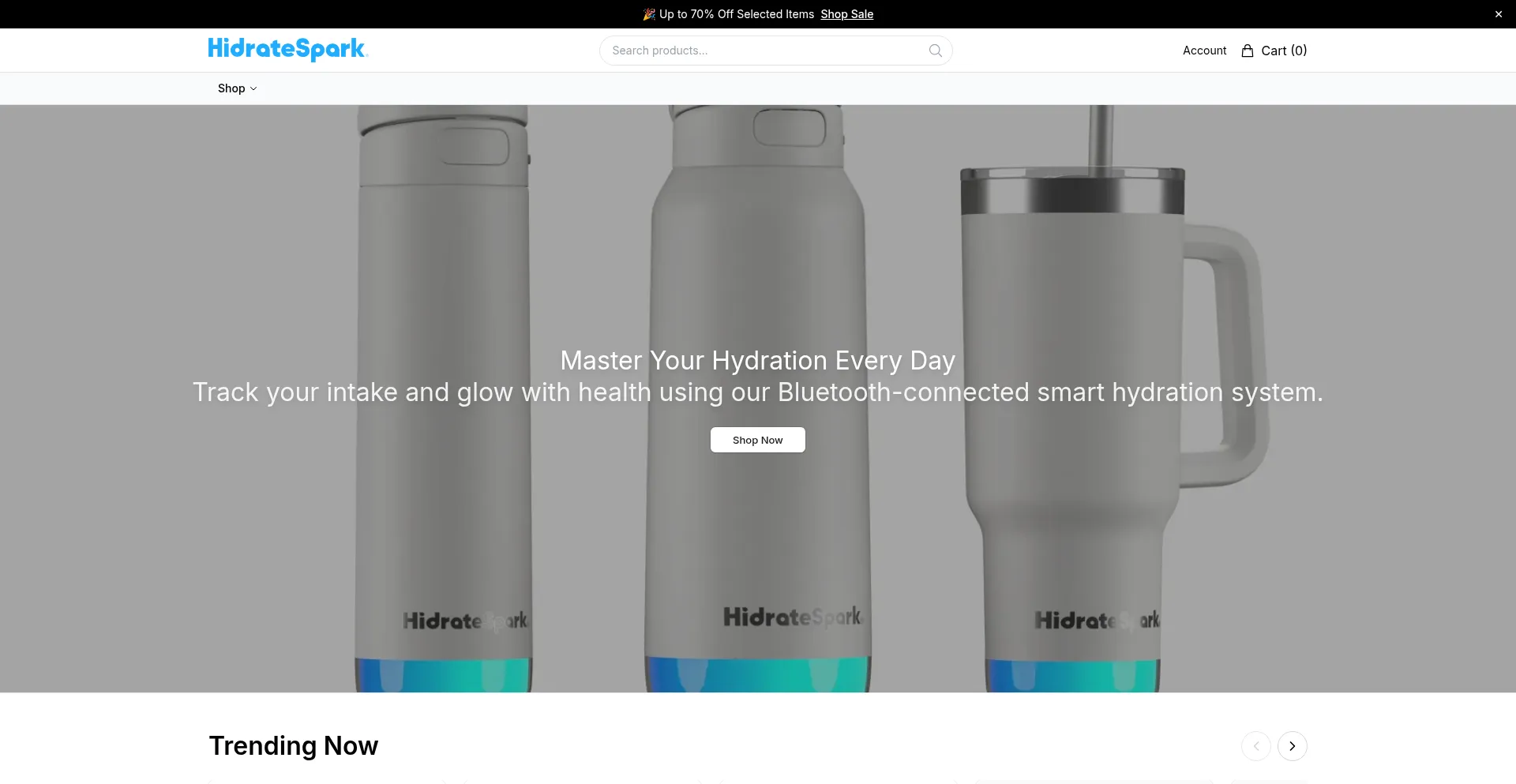Click the HidrateSpark logo
The width and height of the screenshot is (1516, 784).
click(288, 49)
